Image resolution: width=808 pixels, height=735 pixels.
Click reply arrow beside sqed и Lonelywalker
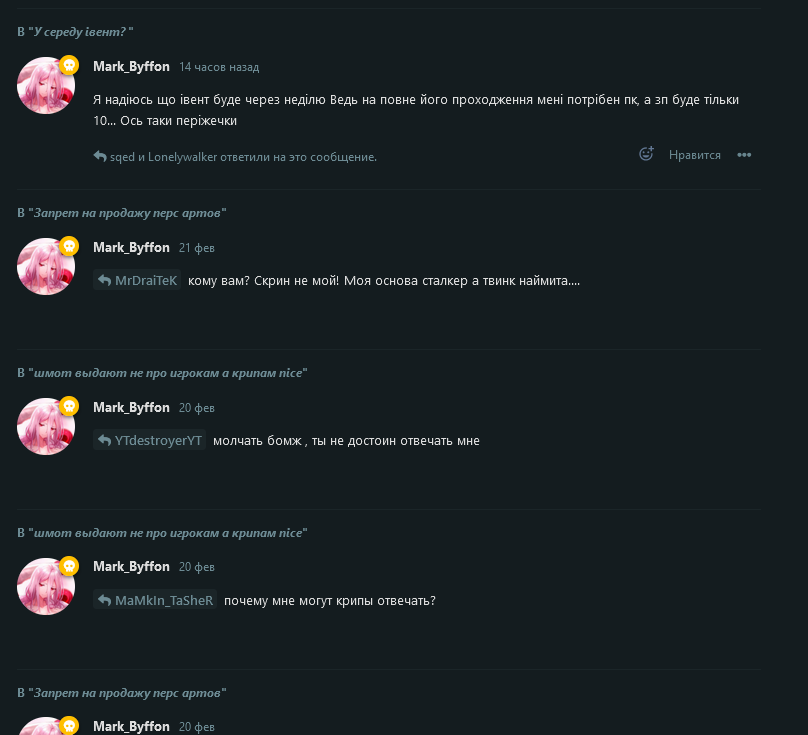click(x=100, y=156)
